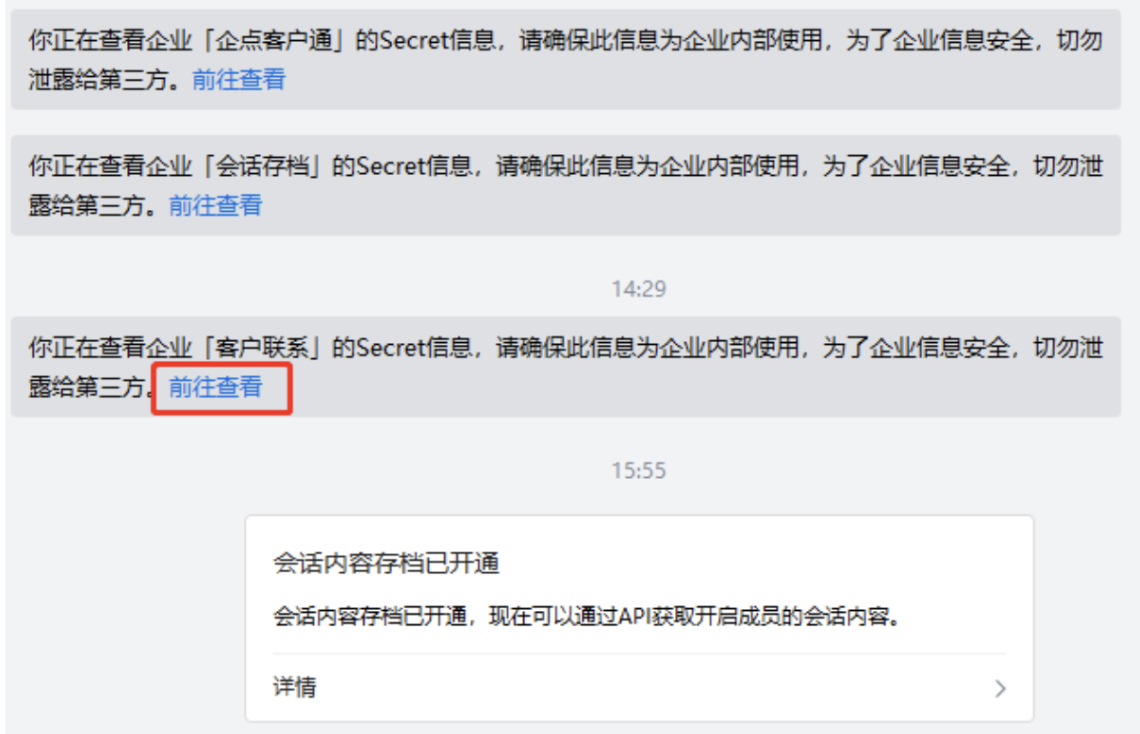Viewport: 1140px width, 734px height.
Task: Click 你正在查看企业 at the start of the first message
Action: click(111, 40)
